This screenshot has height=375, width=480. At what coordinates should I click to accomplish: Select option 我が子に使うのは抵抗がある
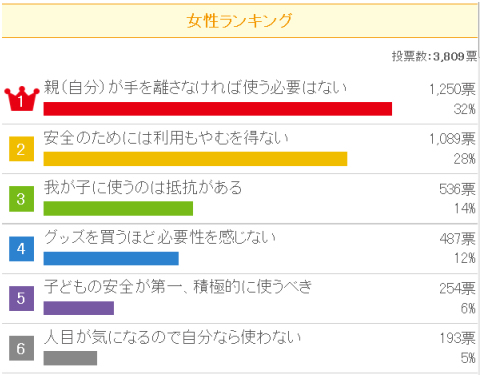[x=143, y=187]
